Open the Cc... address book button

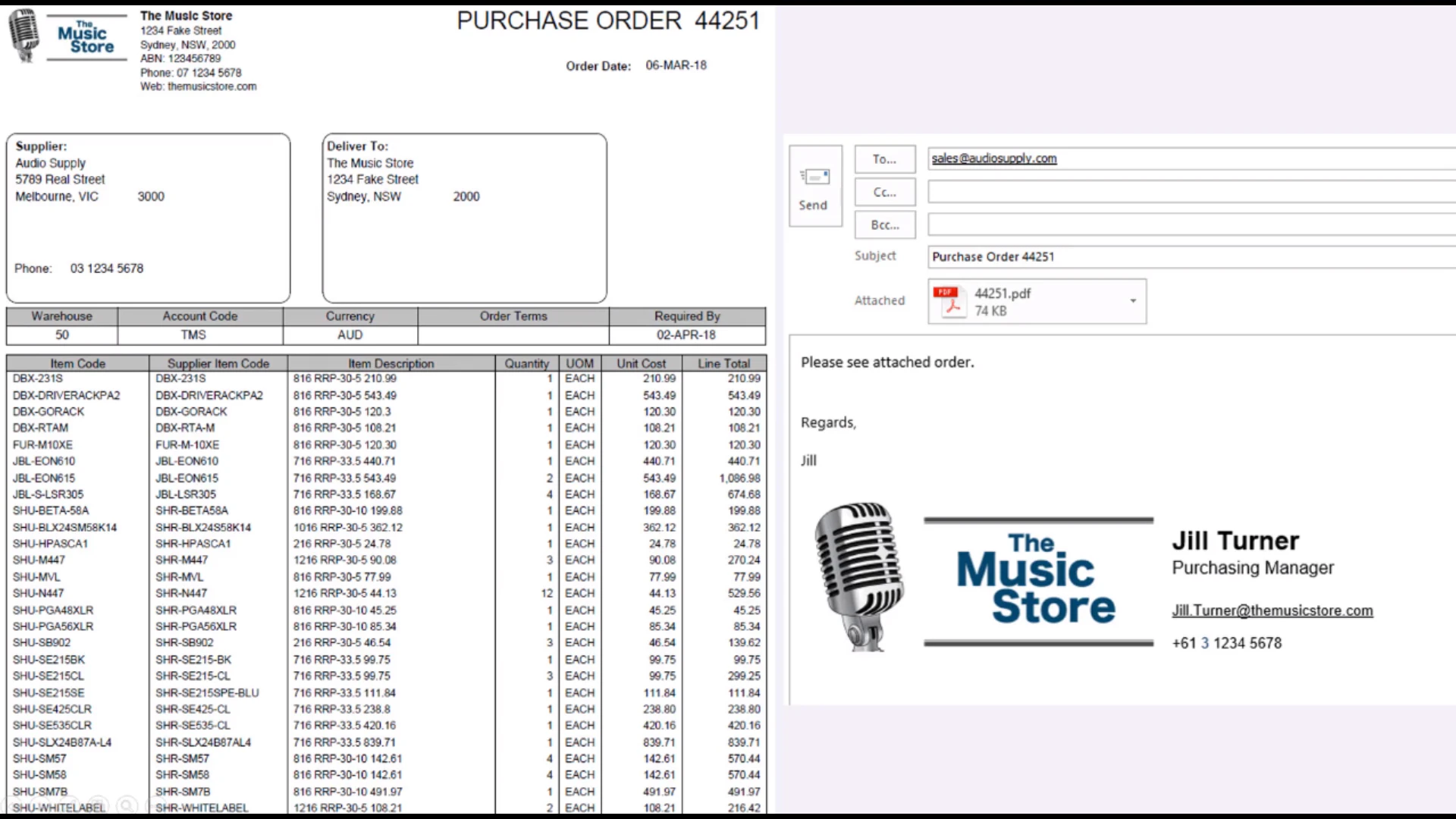click(884, 193)
